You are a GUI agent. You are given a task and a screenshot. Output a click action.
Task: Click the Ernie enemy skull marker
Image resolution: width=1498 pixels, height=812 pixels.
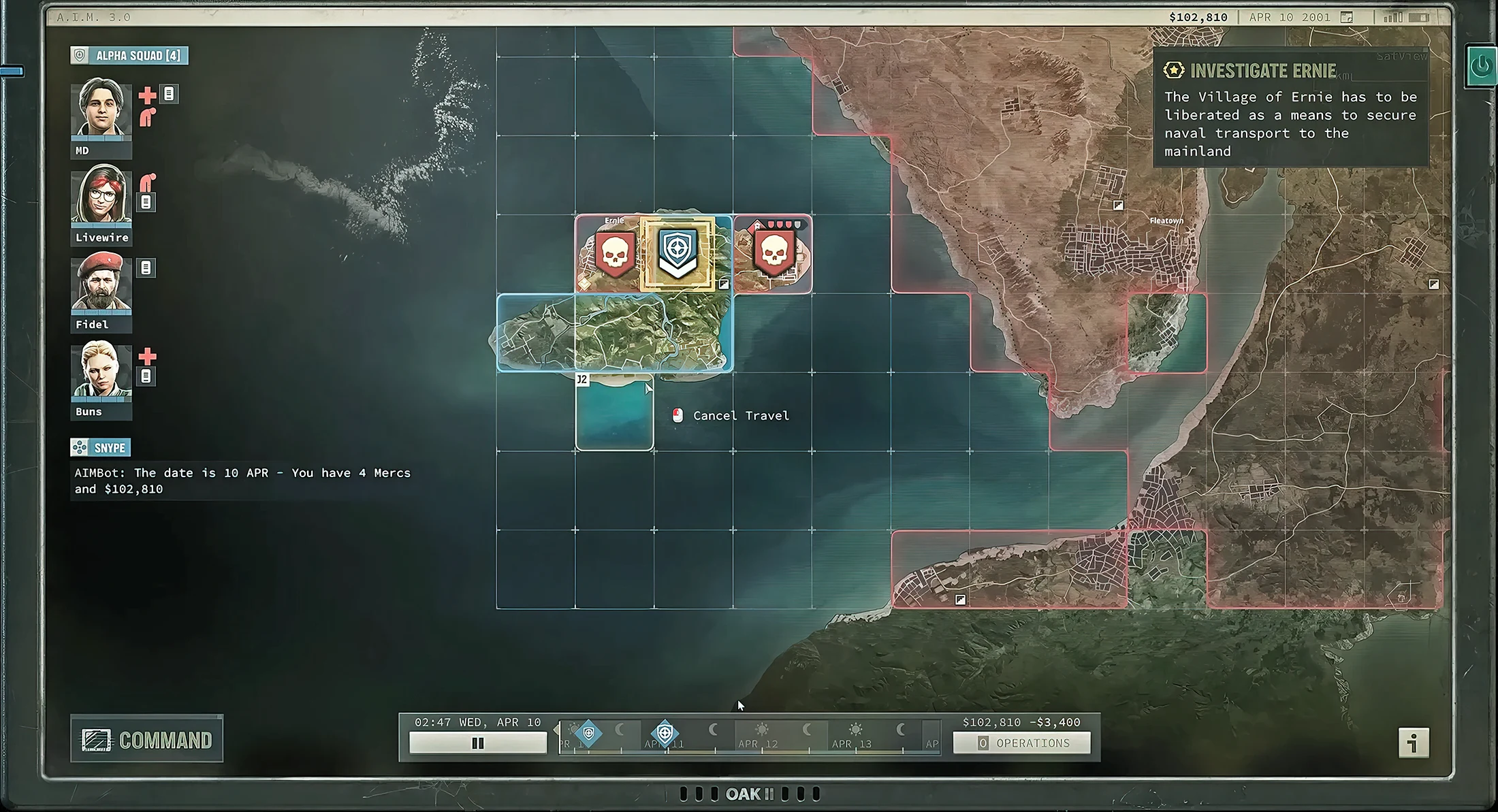click(x=615, y=254)
